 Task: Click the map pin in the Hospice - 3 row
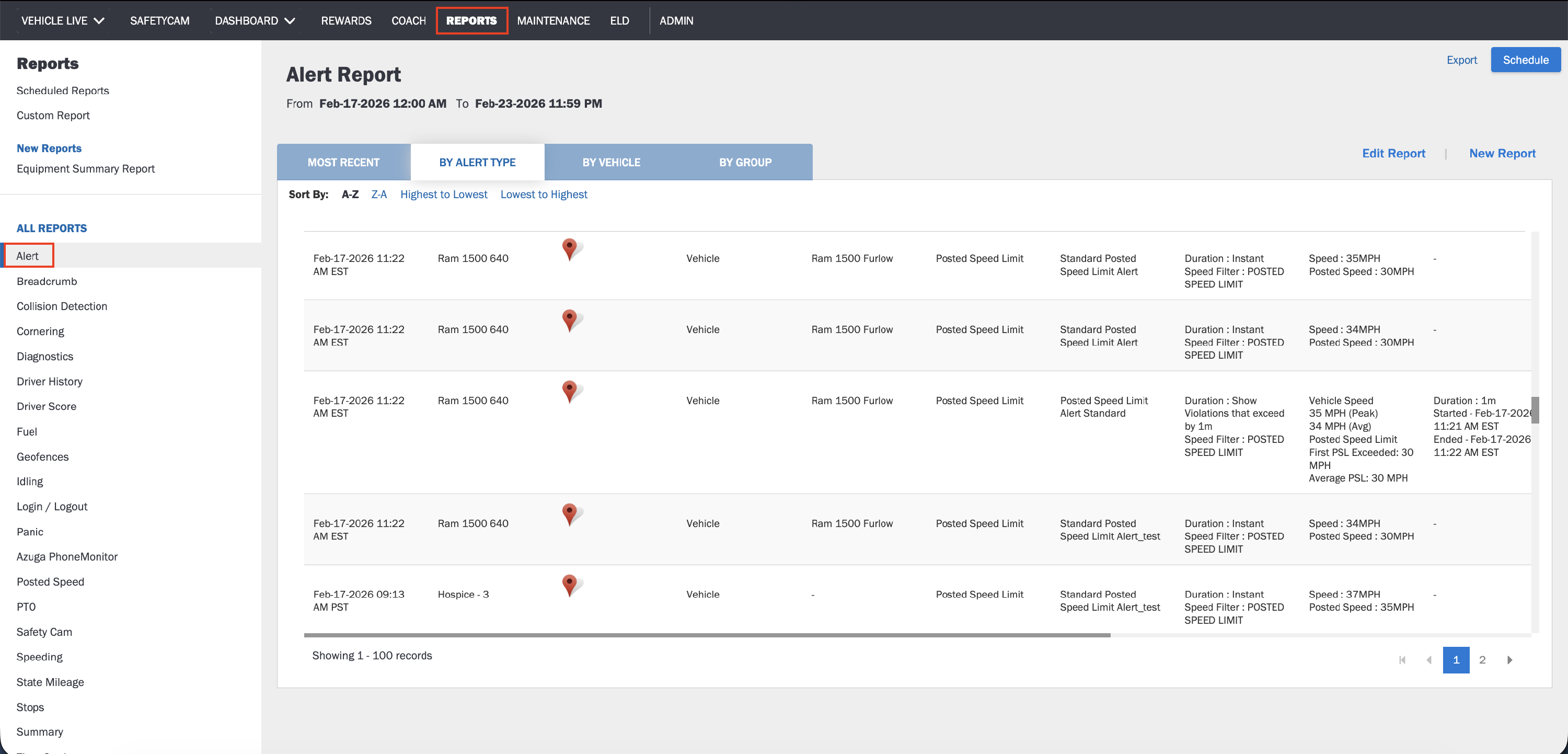[x=569, y=585]
